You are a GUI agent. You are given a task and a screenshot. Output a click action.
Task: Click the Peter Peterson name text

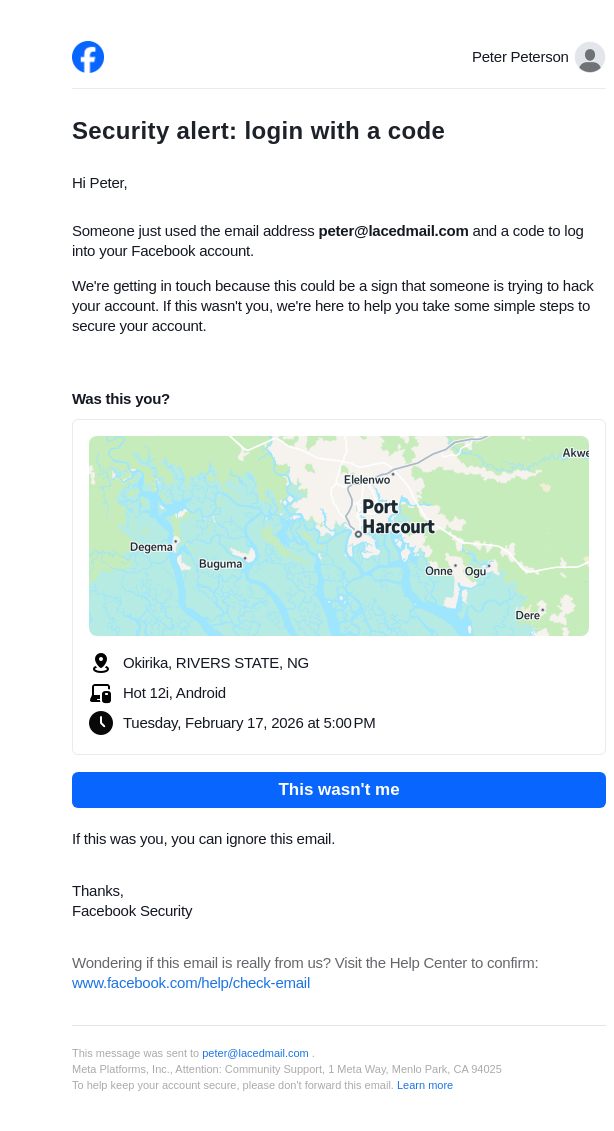coord(520,57)
